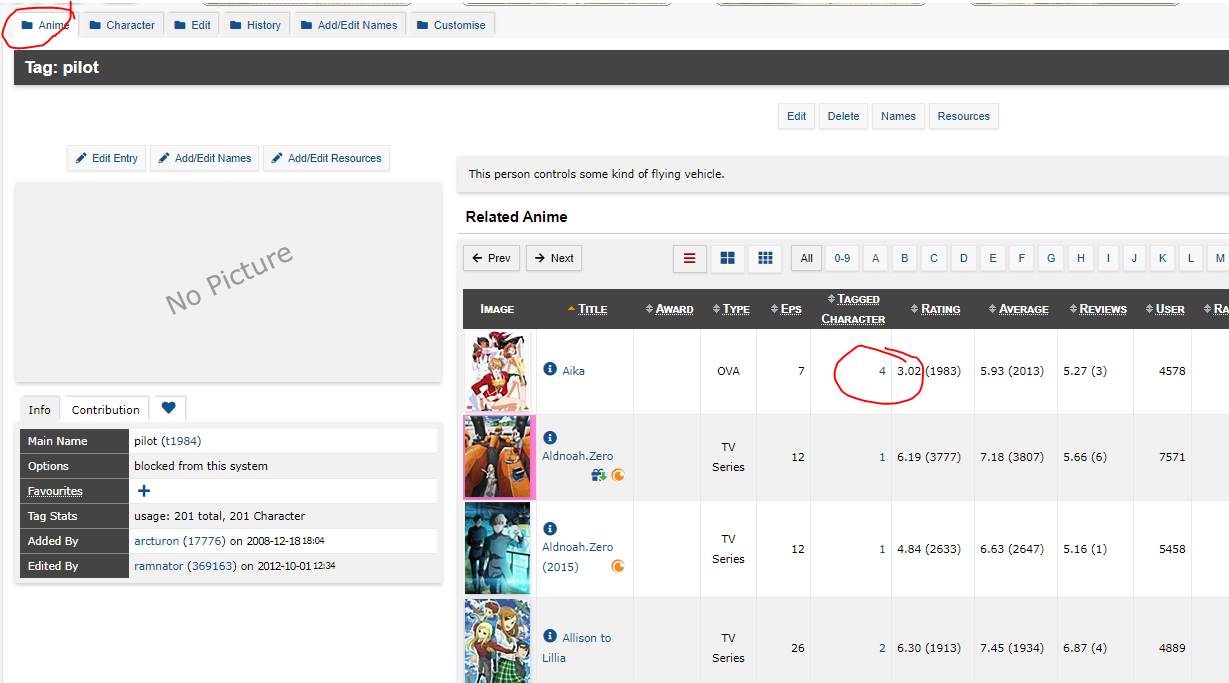Click the Add/Edit Resources button
Image resolution: width=1229 pixels, height=683 pixels.
326,158
